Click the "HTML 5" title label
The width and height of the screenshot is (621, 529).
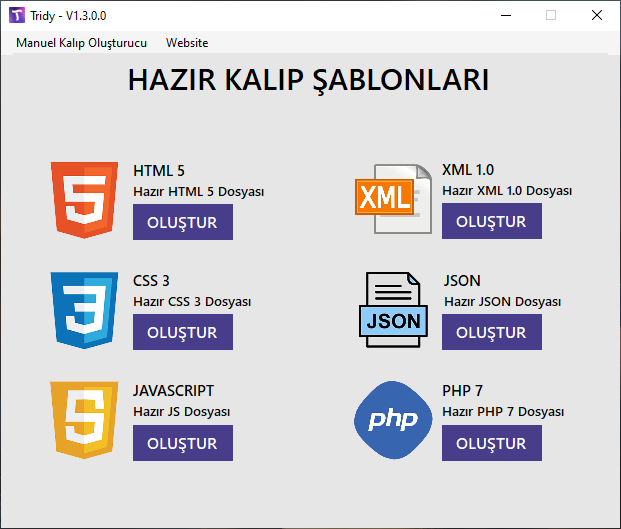[x=159, y=171]
